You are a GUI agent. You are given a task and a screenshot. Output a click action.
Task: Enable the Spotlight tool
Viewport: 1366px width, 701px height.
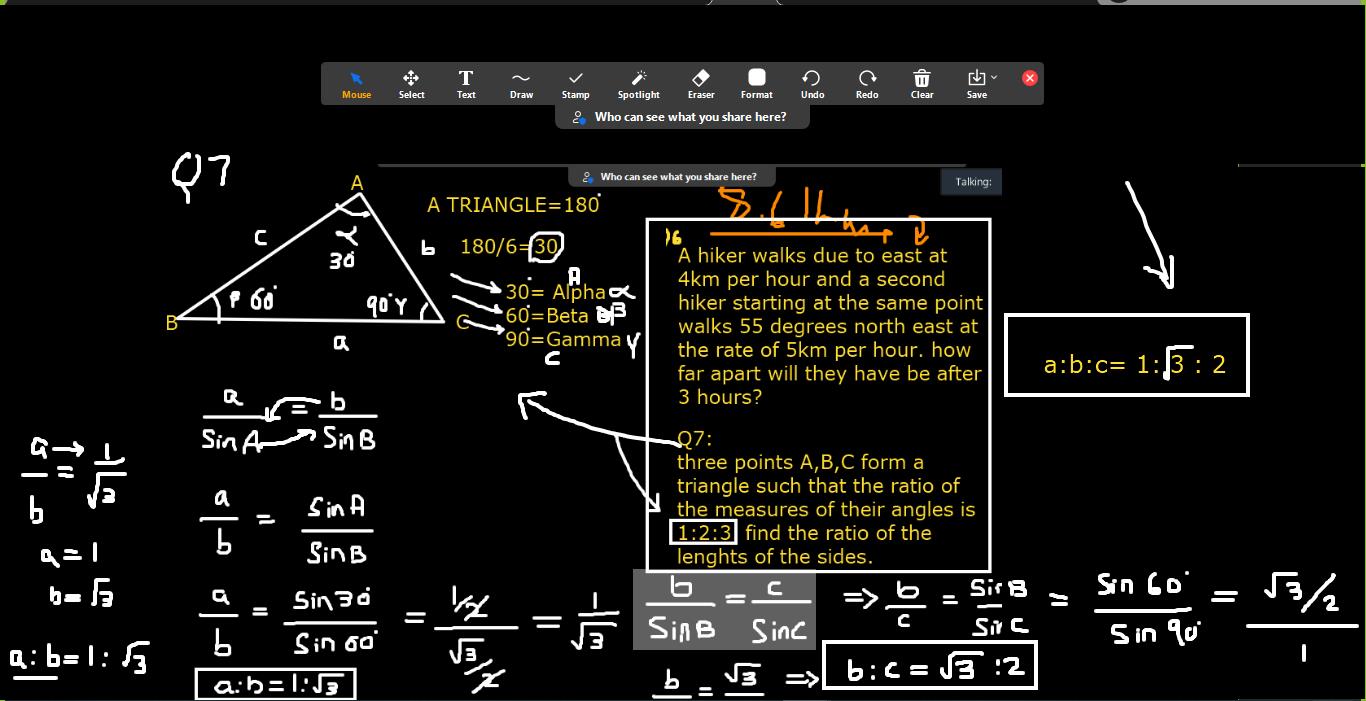pyautogui.click(x=638, y=84)
